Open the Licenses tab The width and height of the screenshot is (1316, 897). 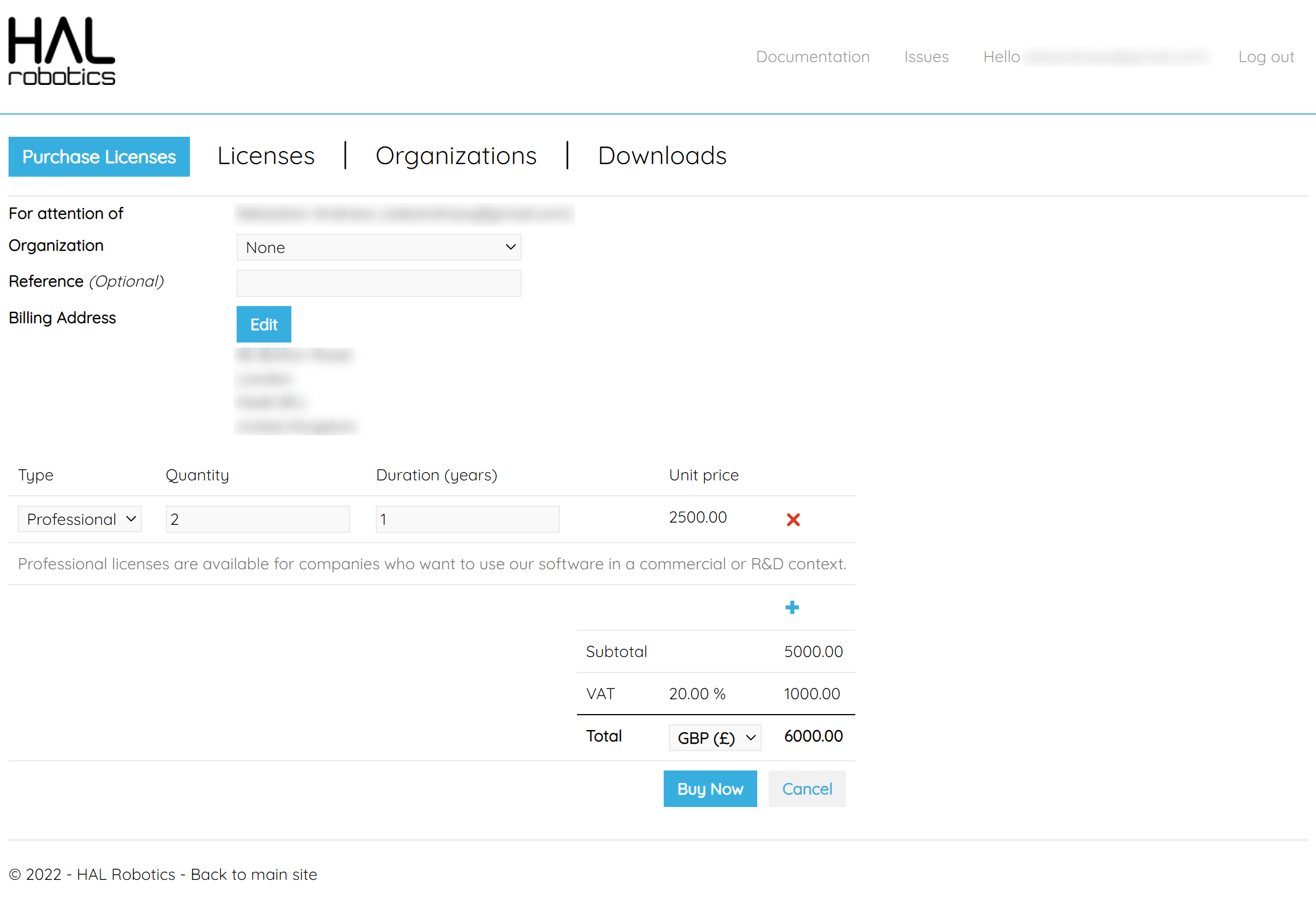point(266,156)
